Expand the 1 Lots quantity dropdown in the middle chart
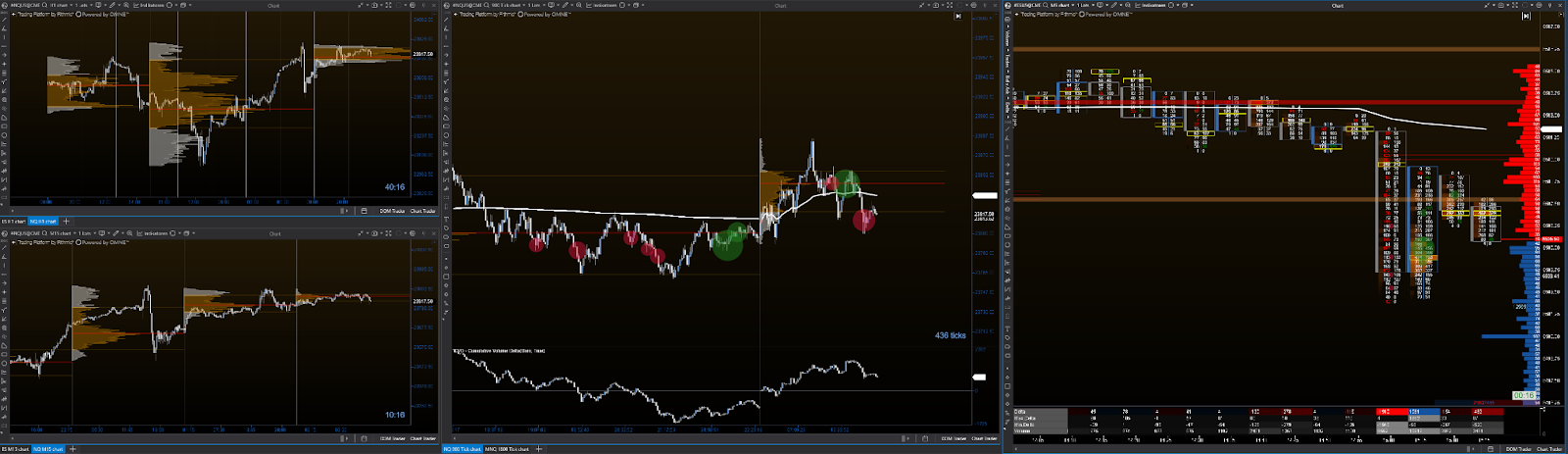The image size is (1568, 454). coord(546,5)
